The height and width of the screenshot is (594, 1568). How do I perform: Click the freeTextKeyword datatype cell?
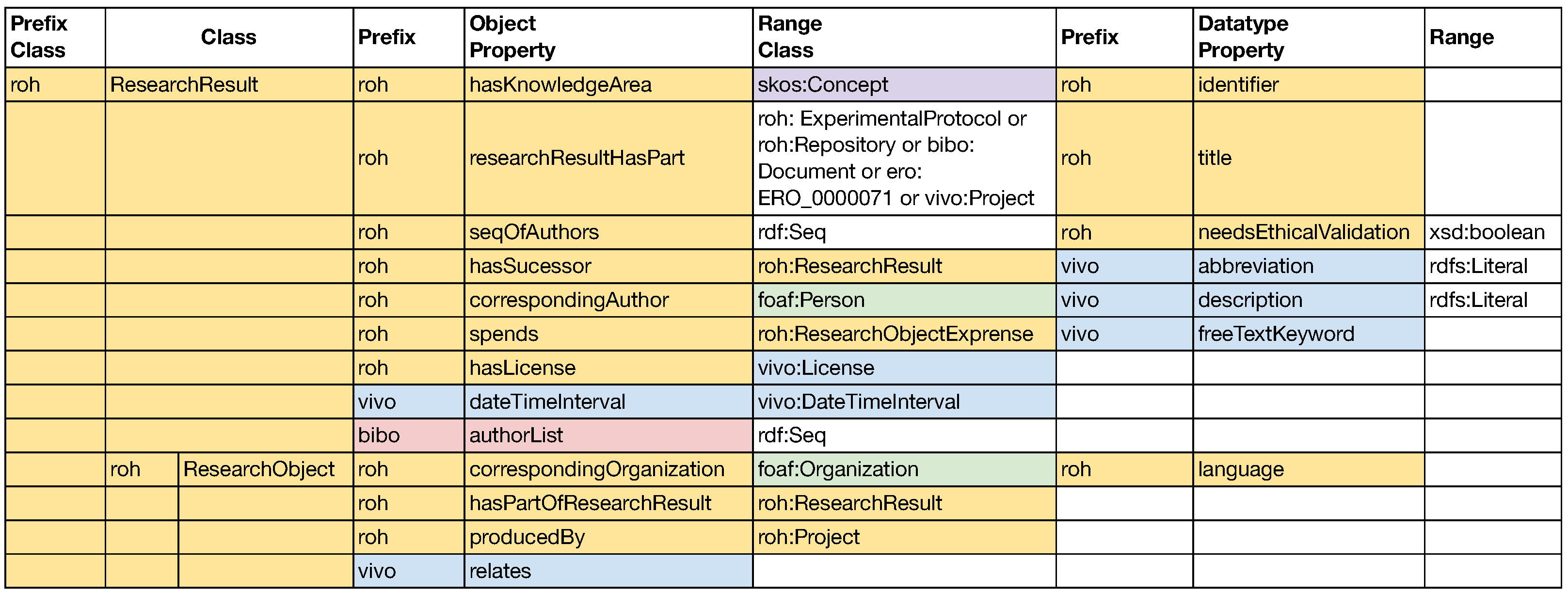(1276, 334)
